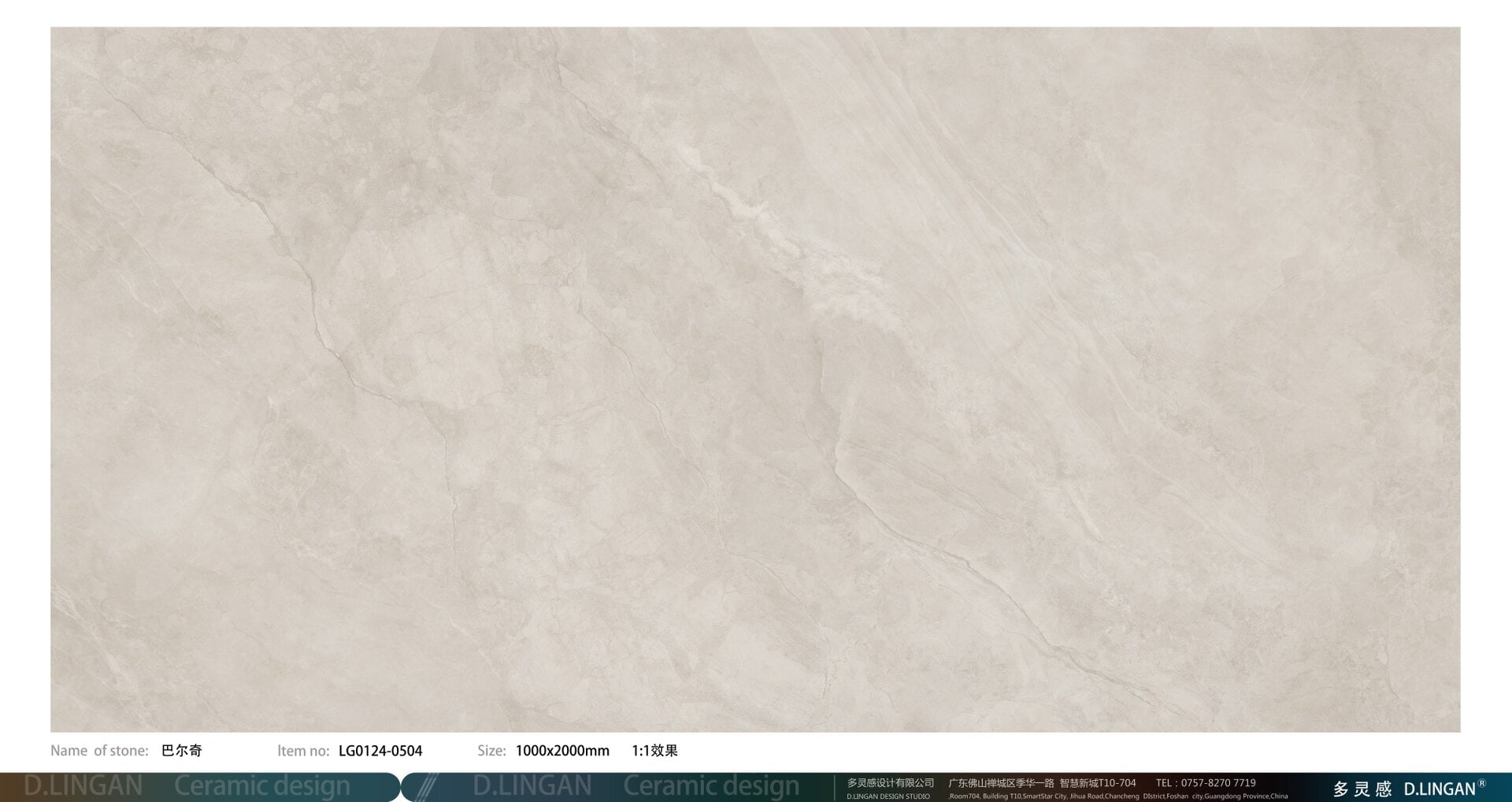
Task: Click the first 'Ceramic design' banner text
Action: [x=262, y=786]
